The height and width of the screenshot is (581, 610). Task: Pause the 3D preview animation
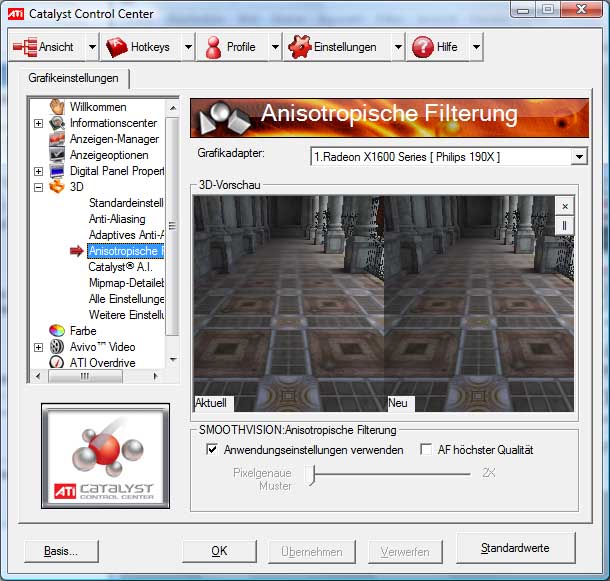pyautogui.click(x=565, y=225)
